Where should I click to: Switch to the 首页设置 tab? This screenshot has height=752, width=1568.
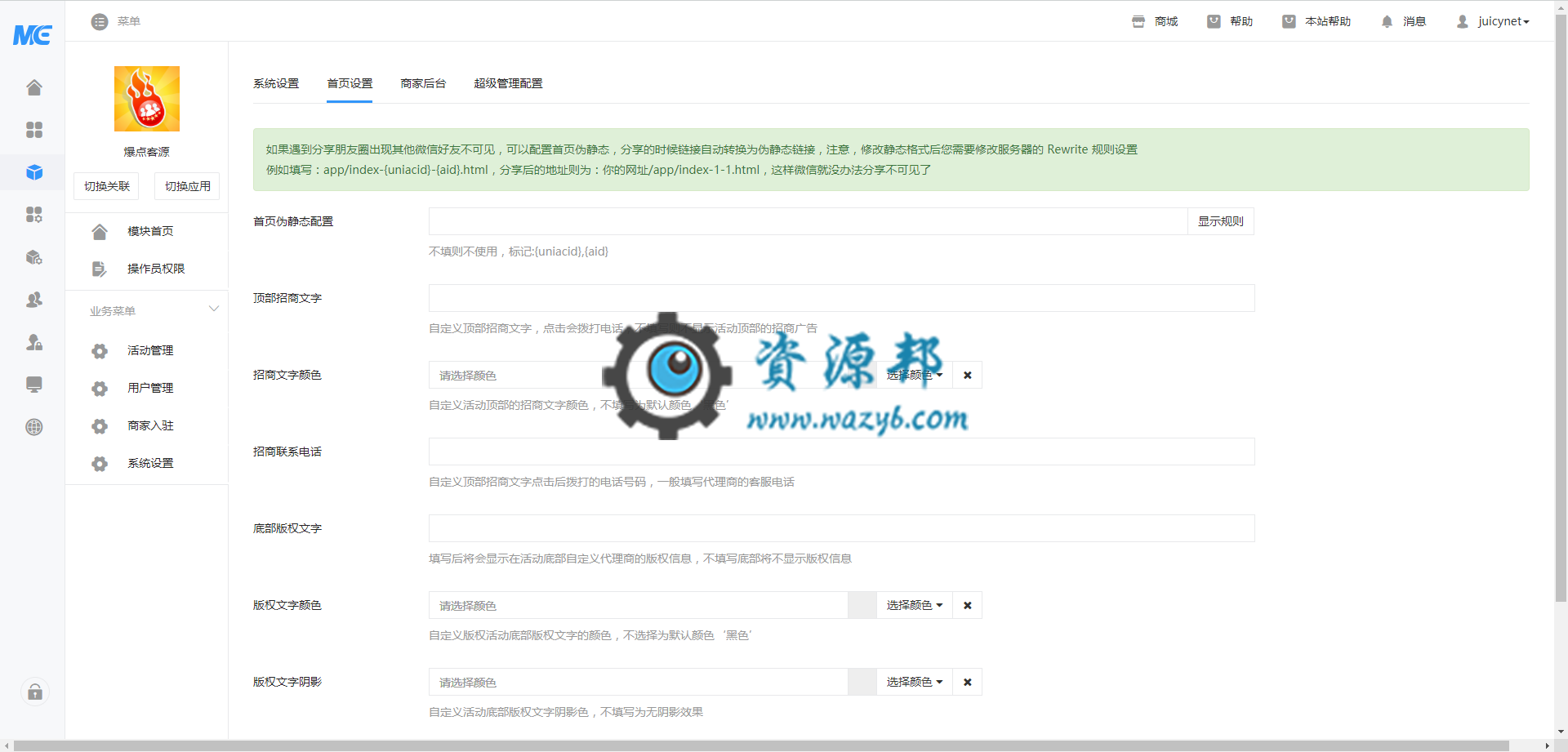pyautogui.click(x=350, y=83)
